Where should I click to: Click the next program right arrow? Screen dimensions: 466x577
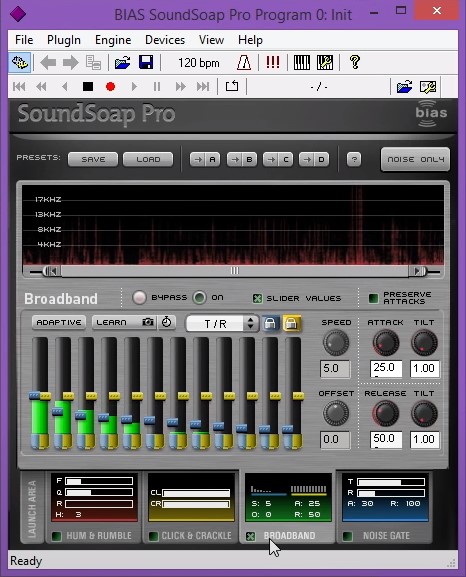click(x=70, y=63)
